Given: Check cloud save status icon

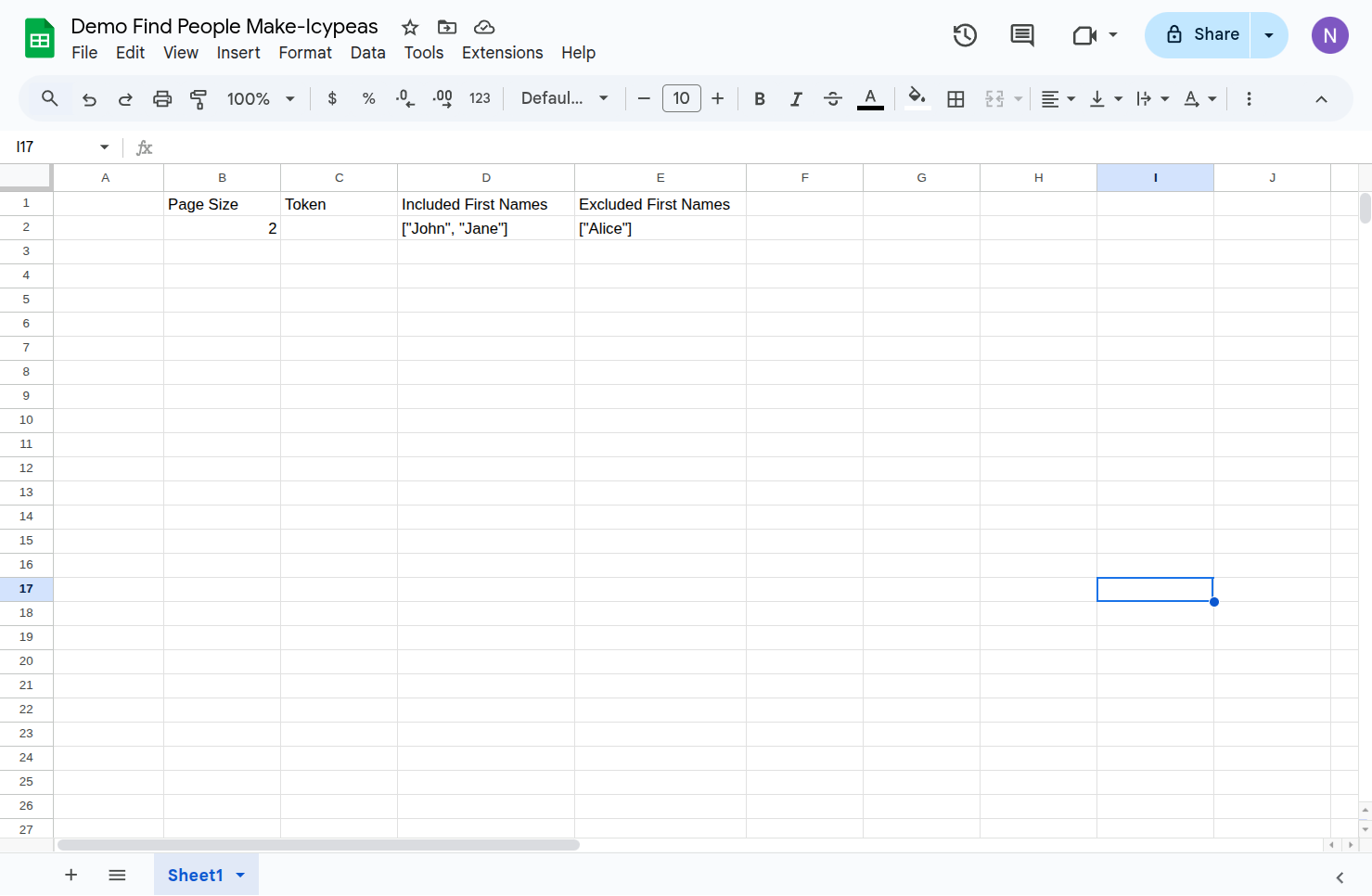Looking at the screenshot, I should point(484,27).
